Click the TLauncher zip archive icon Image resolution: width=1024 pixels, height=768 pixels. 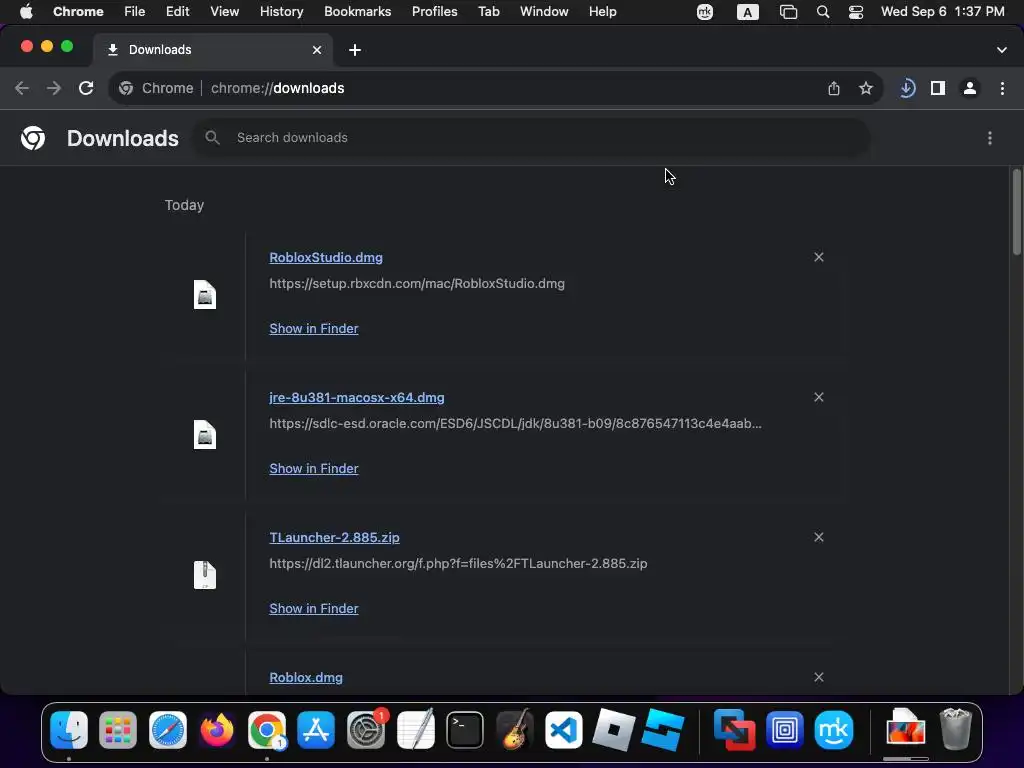point(205,575)
